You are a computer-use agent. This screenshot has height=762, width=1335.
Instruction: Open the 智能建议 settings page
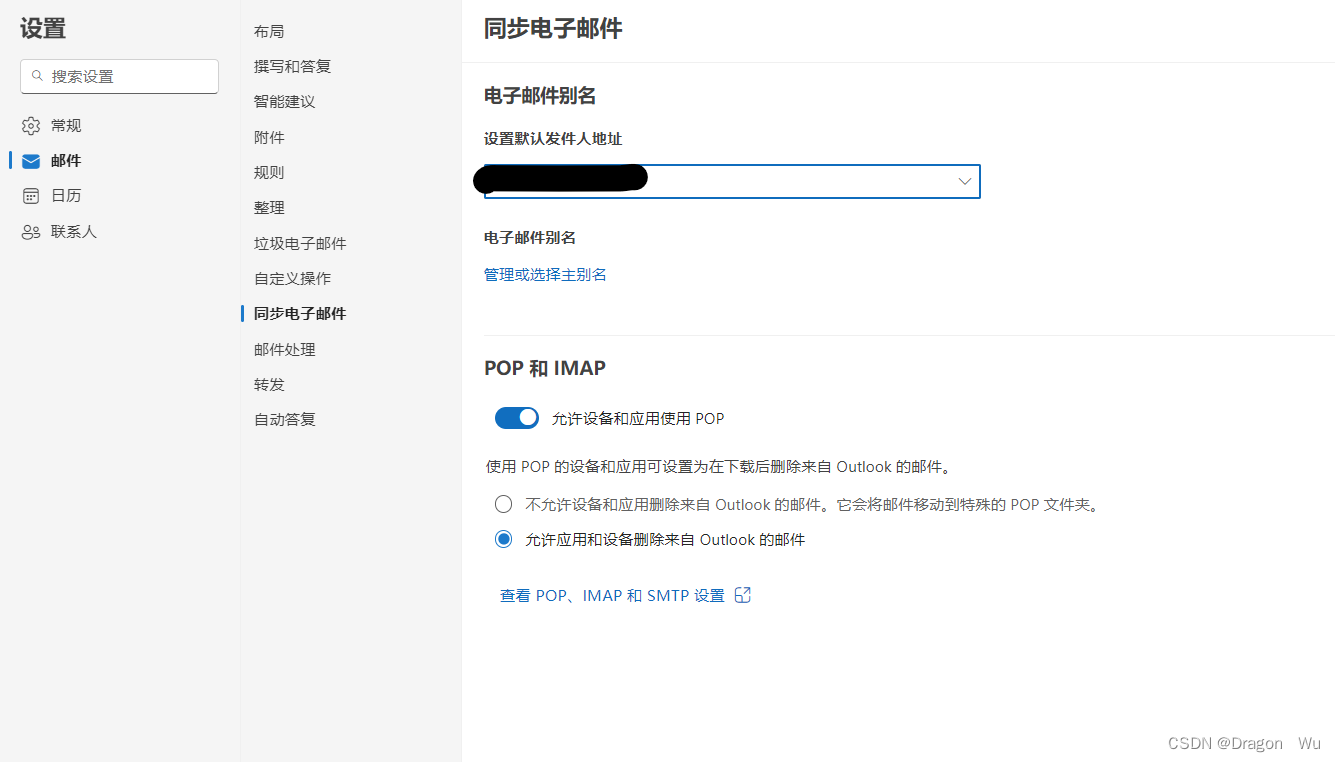(284, 102)
